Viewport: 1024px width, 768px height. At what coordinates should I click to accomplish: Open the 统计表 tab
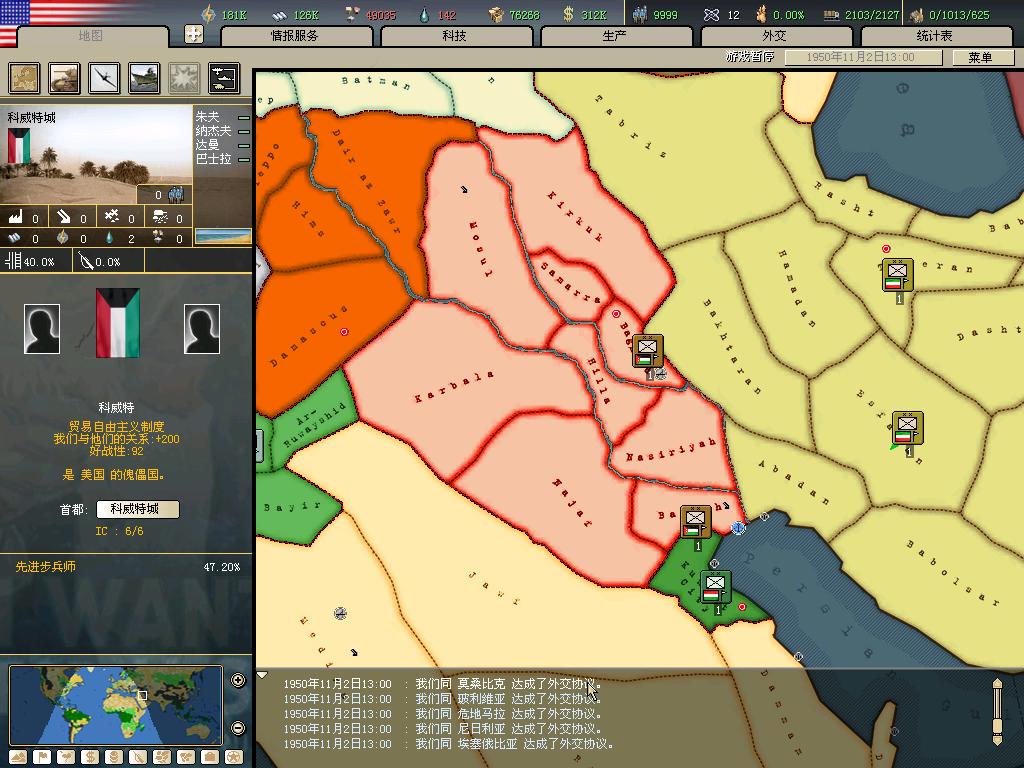tap(935, 36)
